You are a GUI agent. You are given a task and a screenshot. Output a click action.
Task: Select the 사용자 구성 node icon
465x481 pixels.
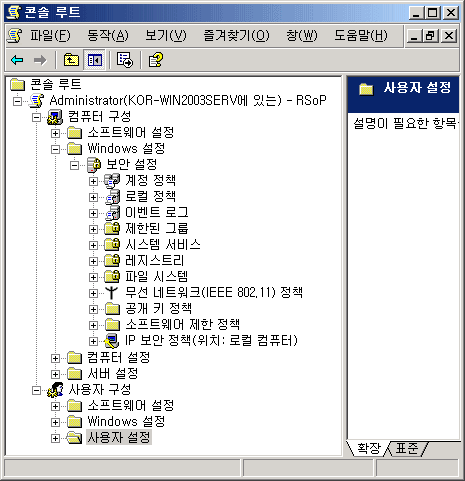(55, 390)
